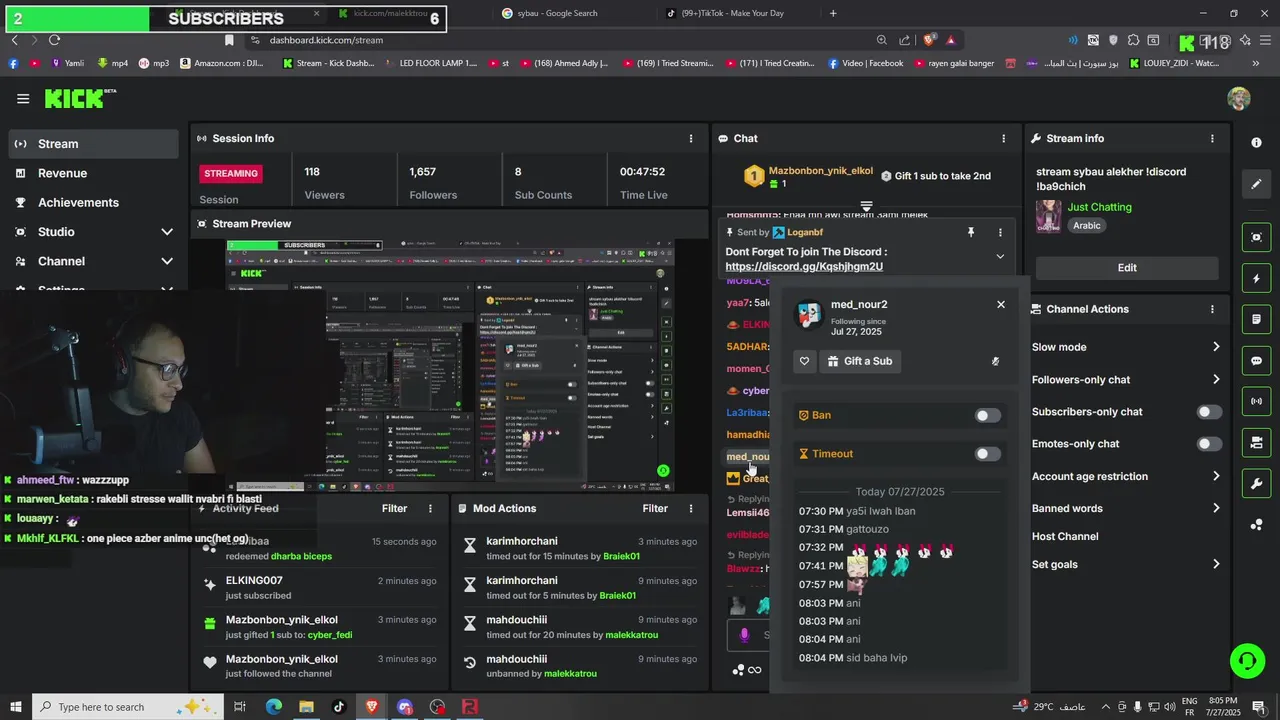Open File Explorer from the taskbar
The width and height of the screenshot is (1280, 720).
[x=306, y=707]
